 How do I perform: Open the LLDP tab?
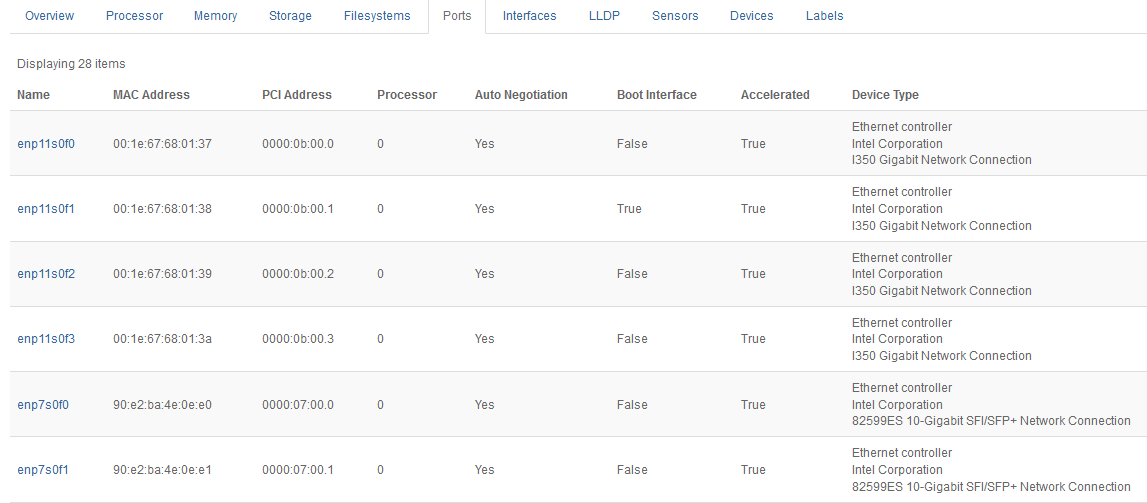604,16
